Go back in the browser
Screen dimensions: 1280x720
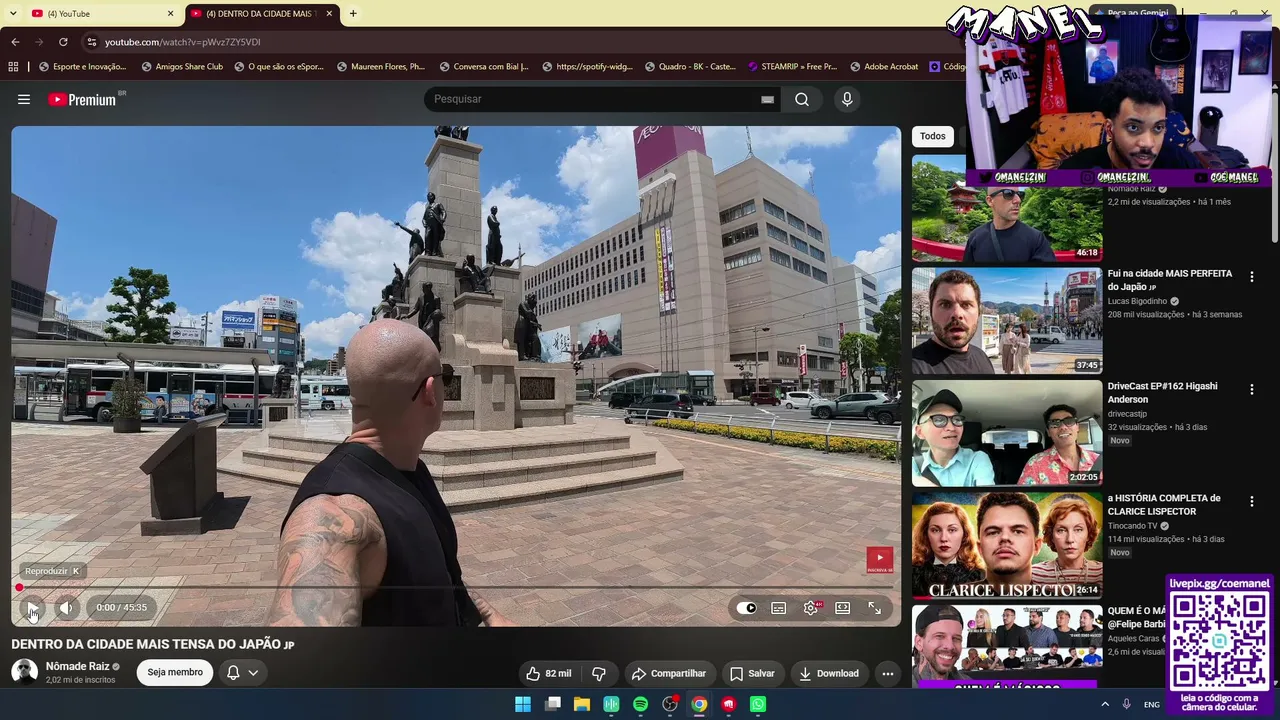[x=15, y=42]
